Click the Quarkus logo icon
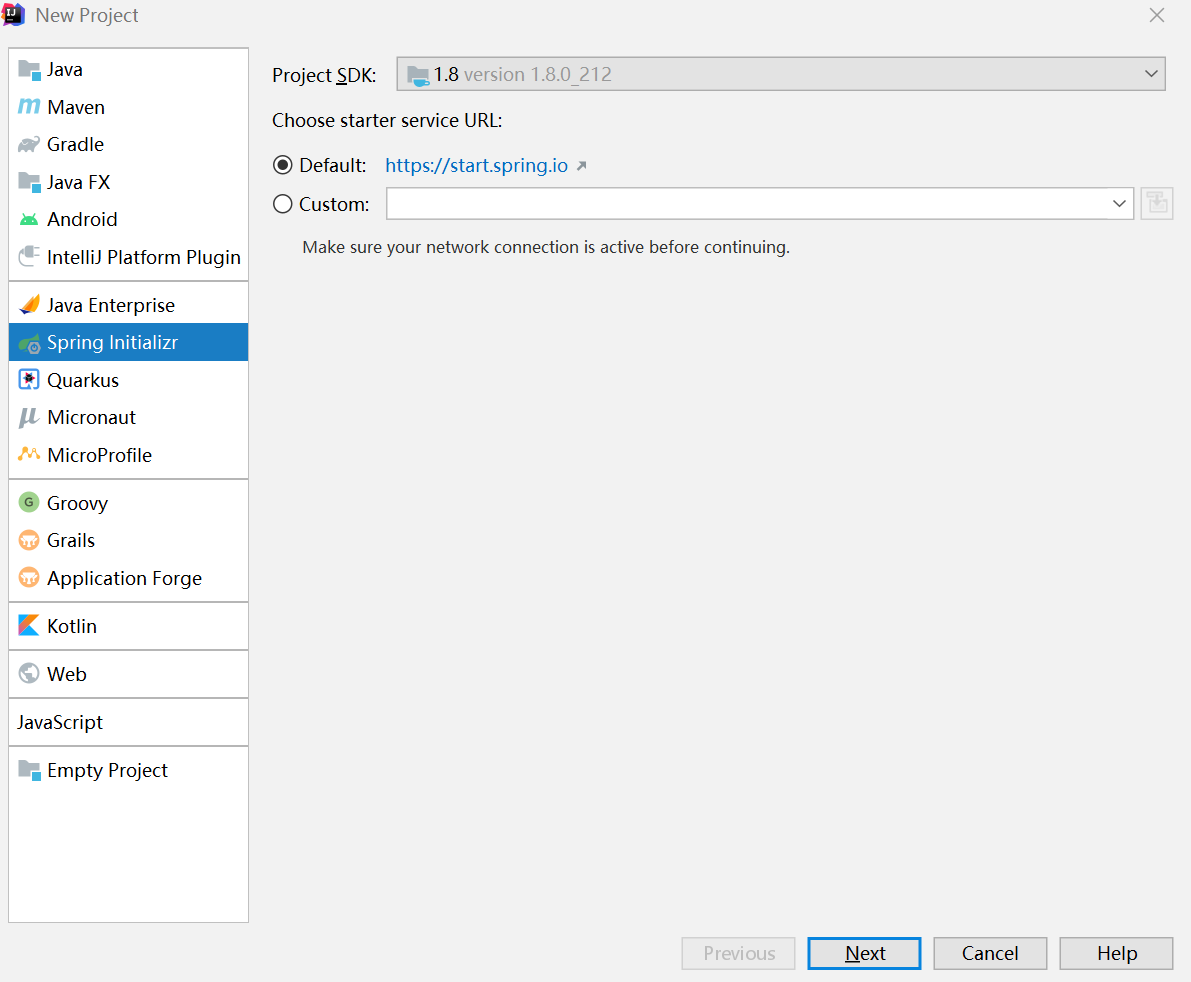The height and width of the screenshot is (982, 1191). [x=29, y=380]
